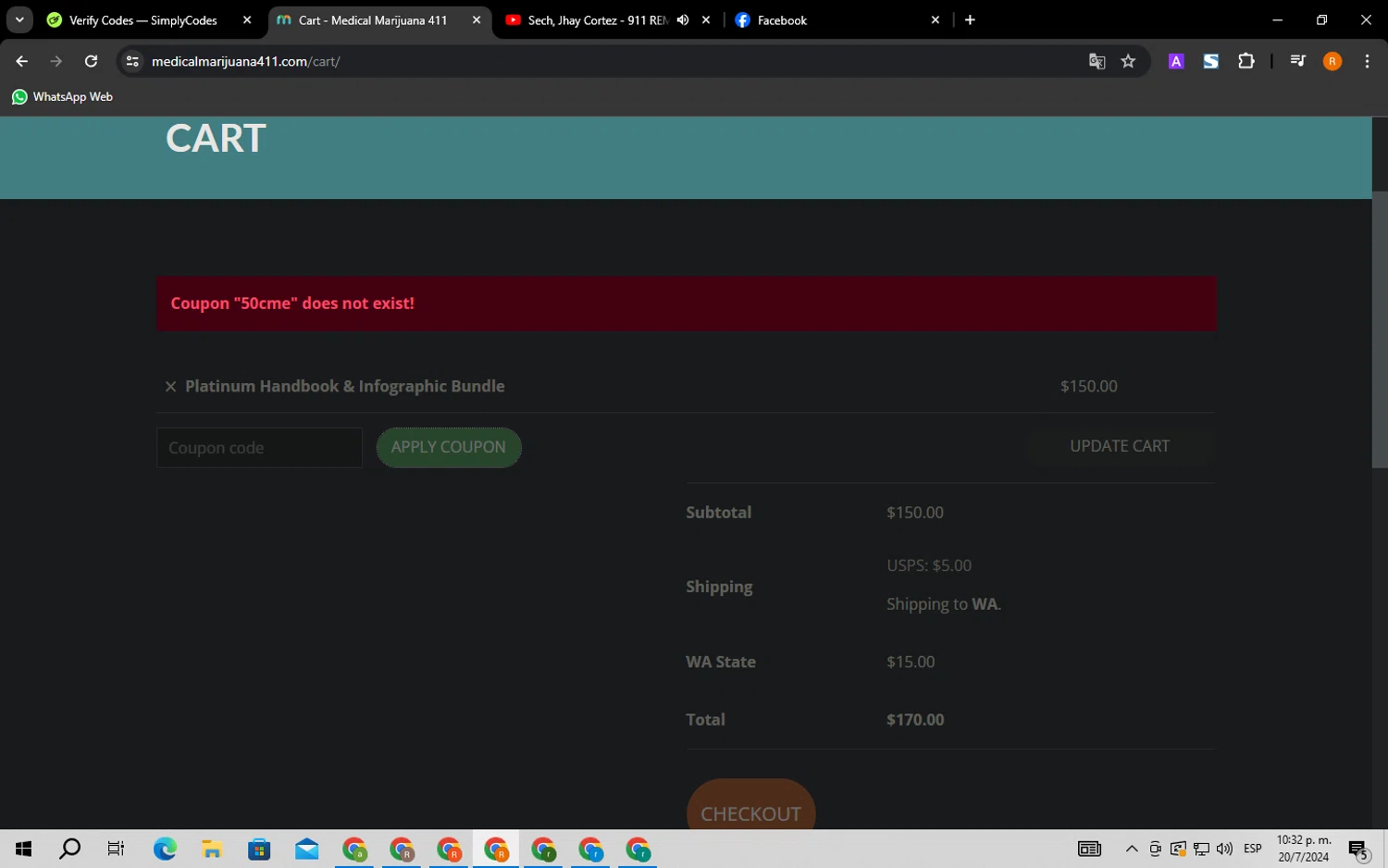Open volume control in system tray
This screenshot has width=1388, height=868.
click(1224, 849)
